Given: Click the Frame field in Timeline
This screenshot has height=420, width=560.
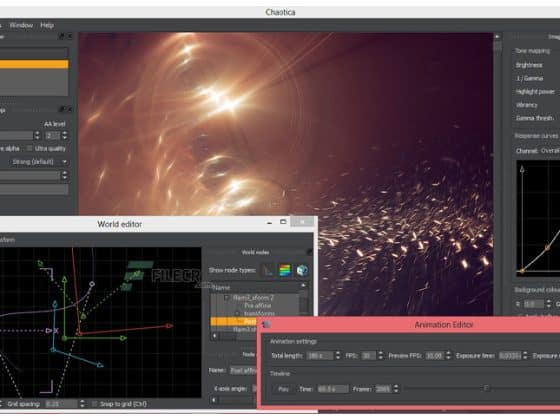Looking at the screenshot, I should pyautogui.click(x=384, y=389).
